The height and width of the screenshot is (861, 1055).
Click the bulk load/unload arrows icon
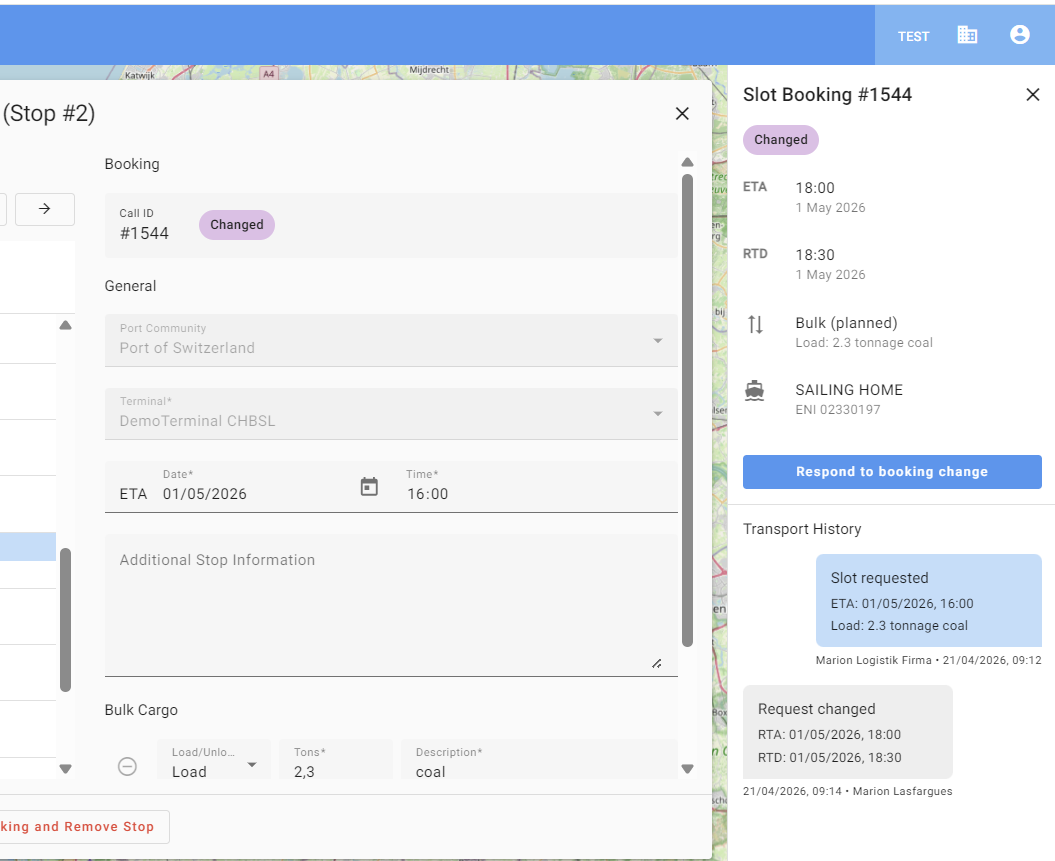tap(755, 324)
